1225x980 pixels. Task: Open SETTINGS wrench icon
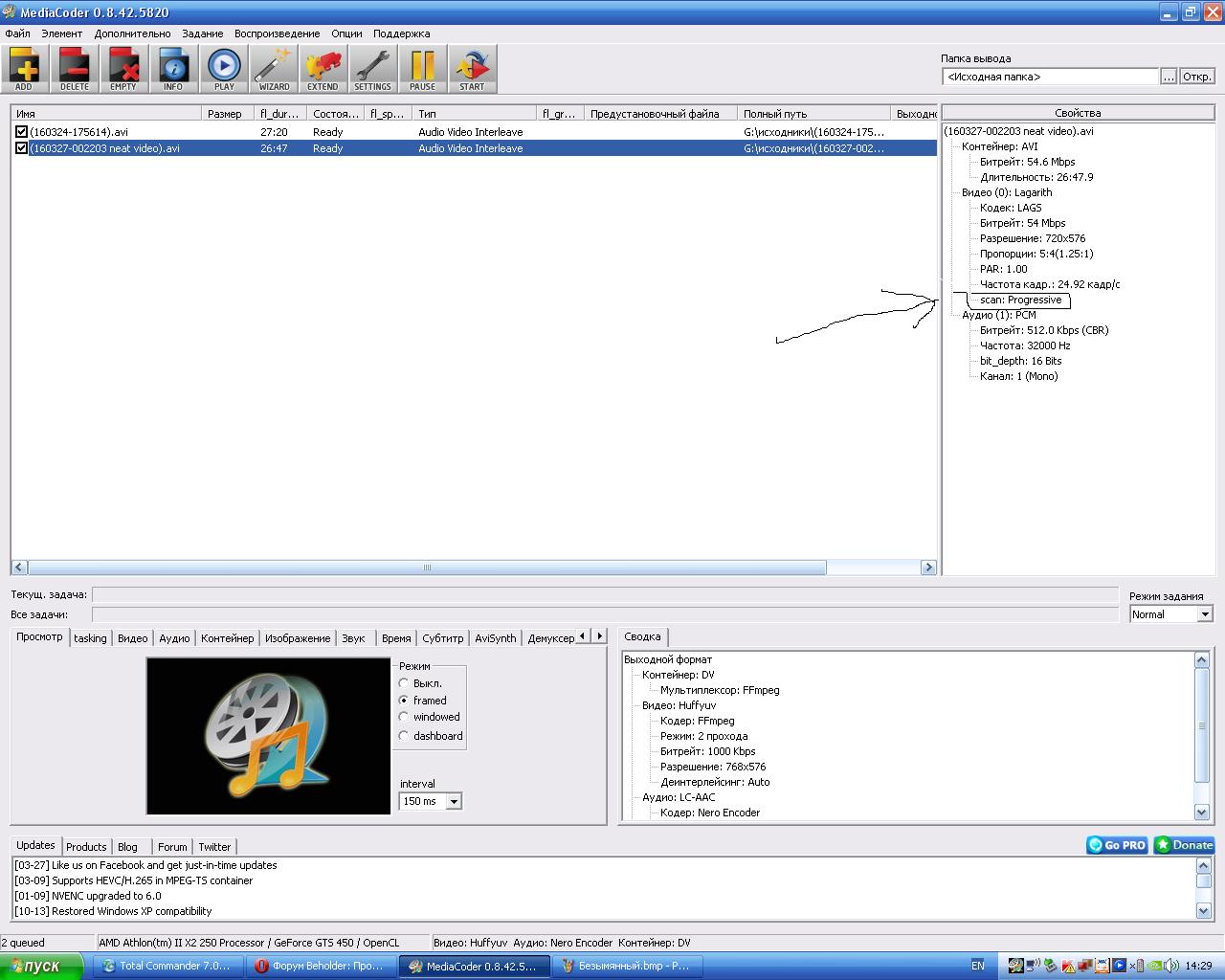372,69
